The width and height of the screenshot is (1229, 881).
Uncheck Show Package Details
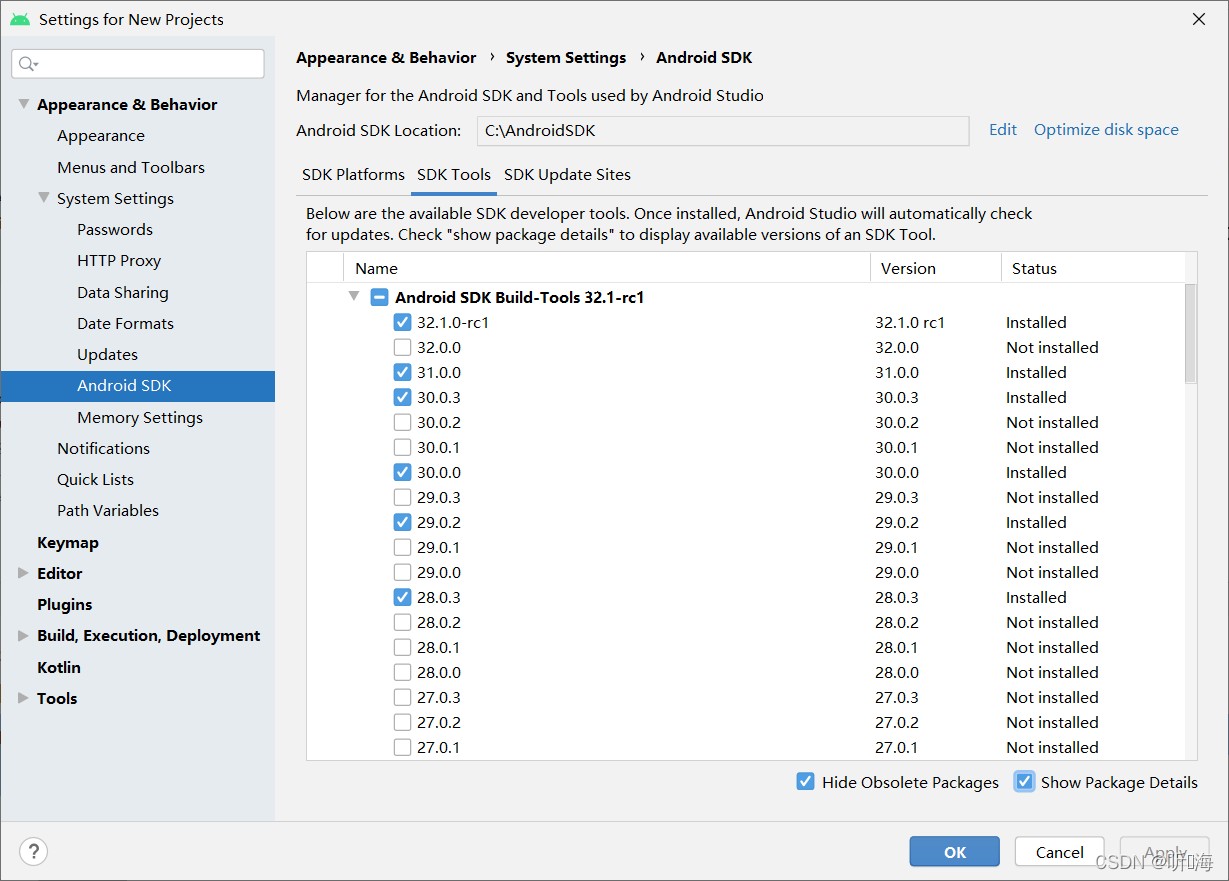(1024, 782)
